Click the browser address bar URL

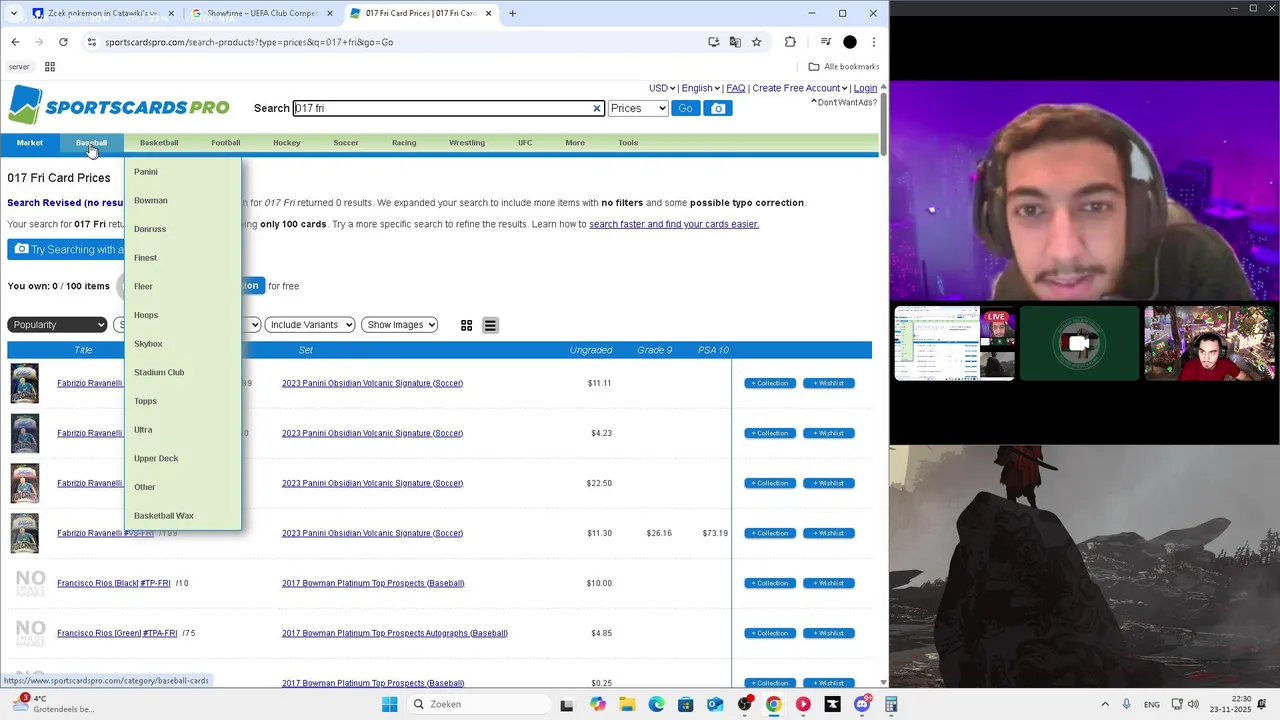[x=249, y=42]
